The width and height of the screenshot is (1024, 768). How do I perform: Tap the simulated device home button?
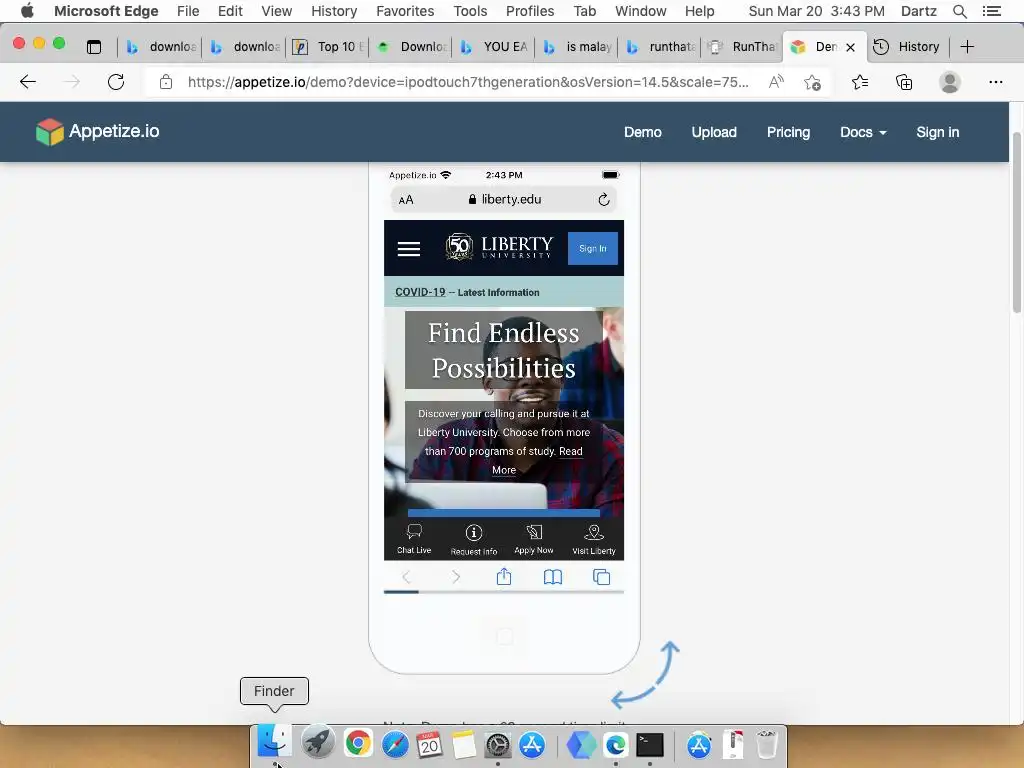click(x=504, y=637)
